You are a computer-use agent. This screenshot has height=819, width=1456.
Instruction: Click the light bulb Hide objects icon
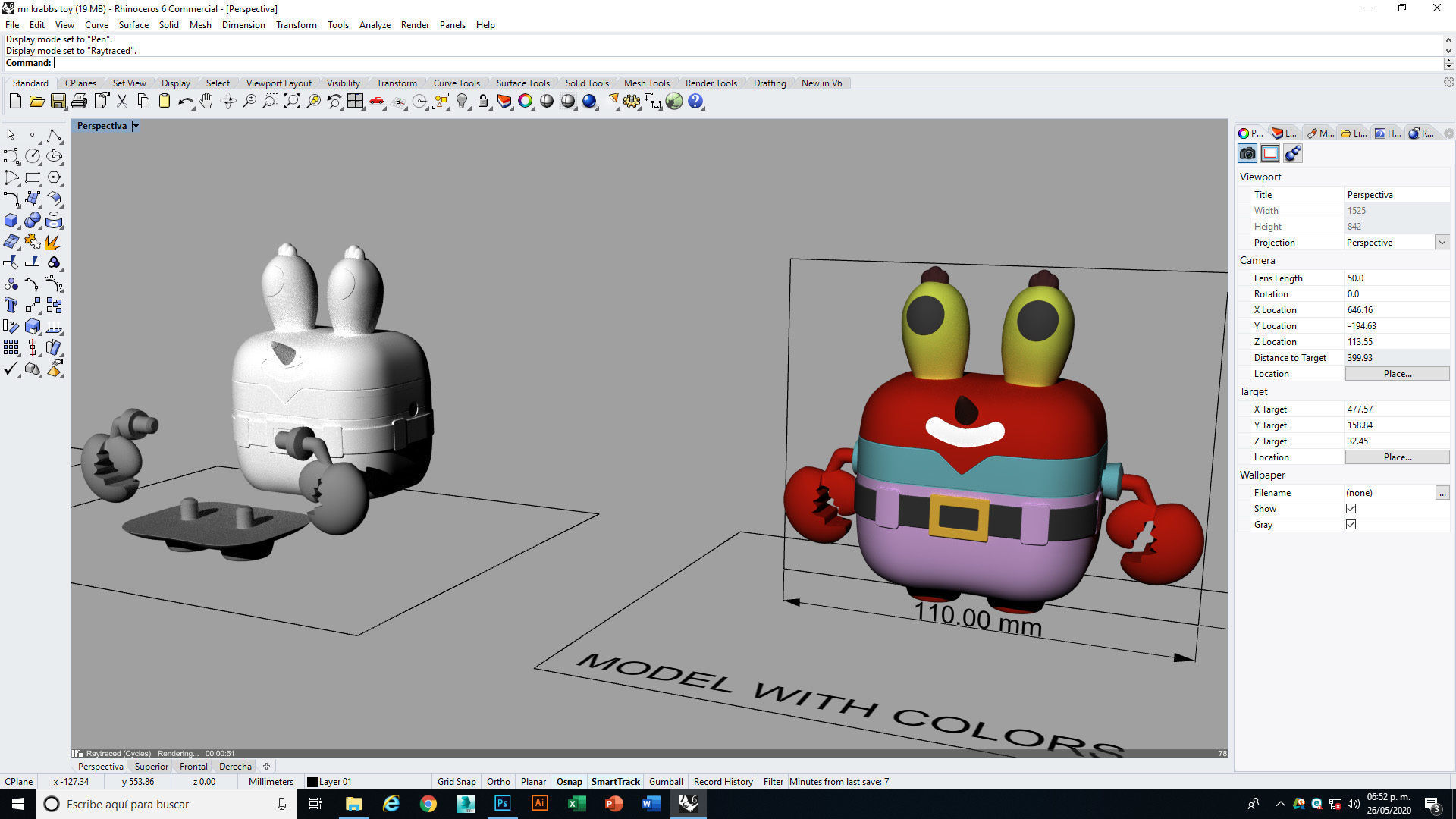point(462,101)
